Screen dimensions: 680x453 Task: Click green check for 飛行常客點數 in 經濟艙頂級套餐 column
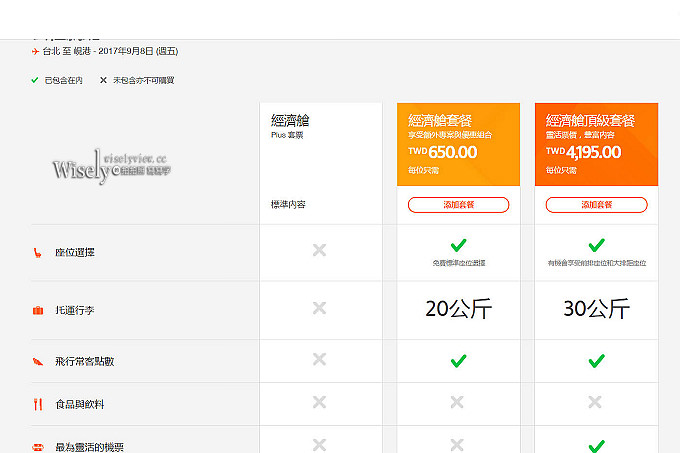[x=596, y=361]
